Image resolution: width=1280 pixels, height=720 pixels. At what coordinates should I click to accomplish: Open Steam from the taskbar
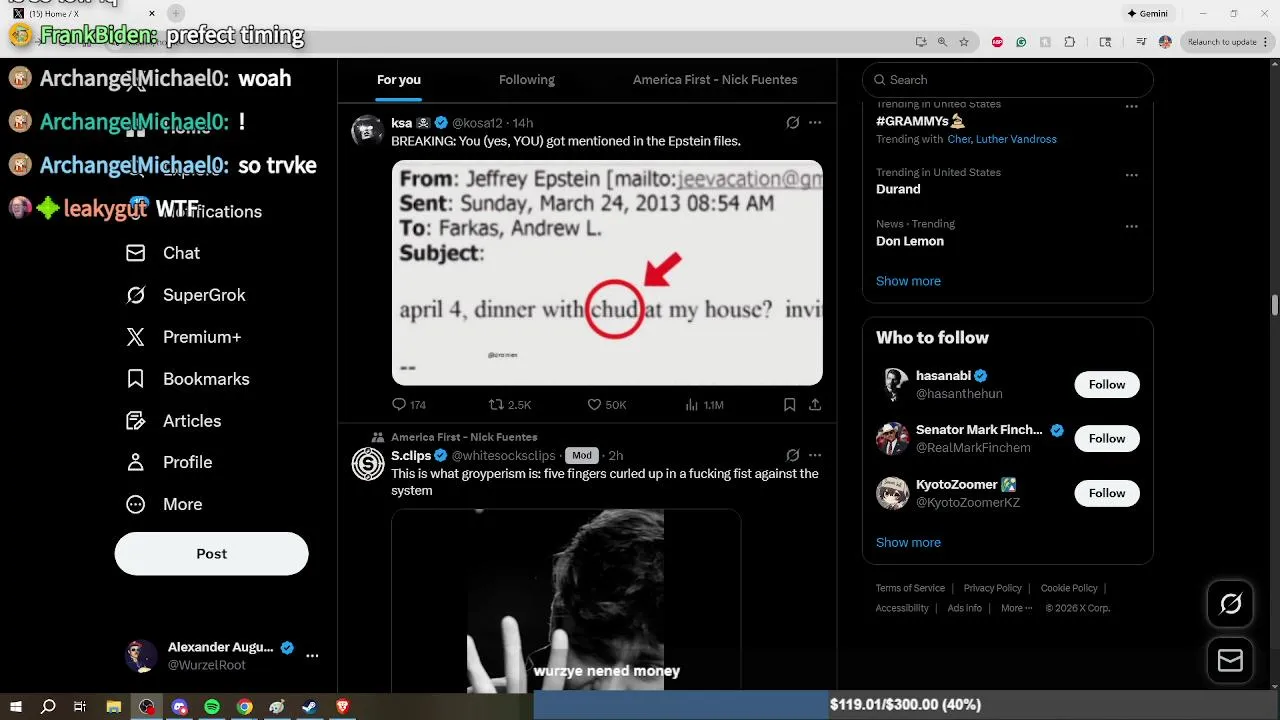(310, 707)
